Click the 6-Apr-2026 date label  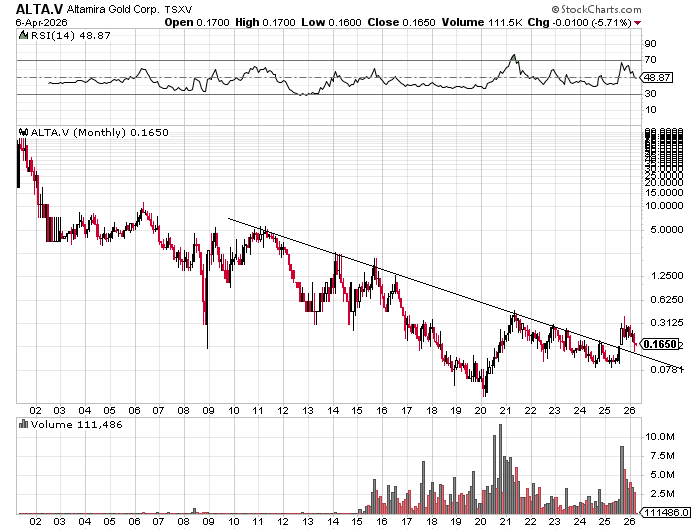coord(42,22)
